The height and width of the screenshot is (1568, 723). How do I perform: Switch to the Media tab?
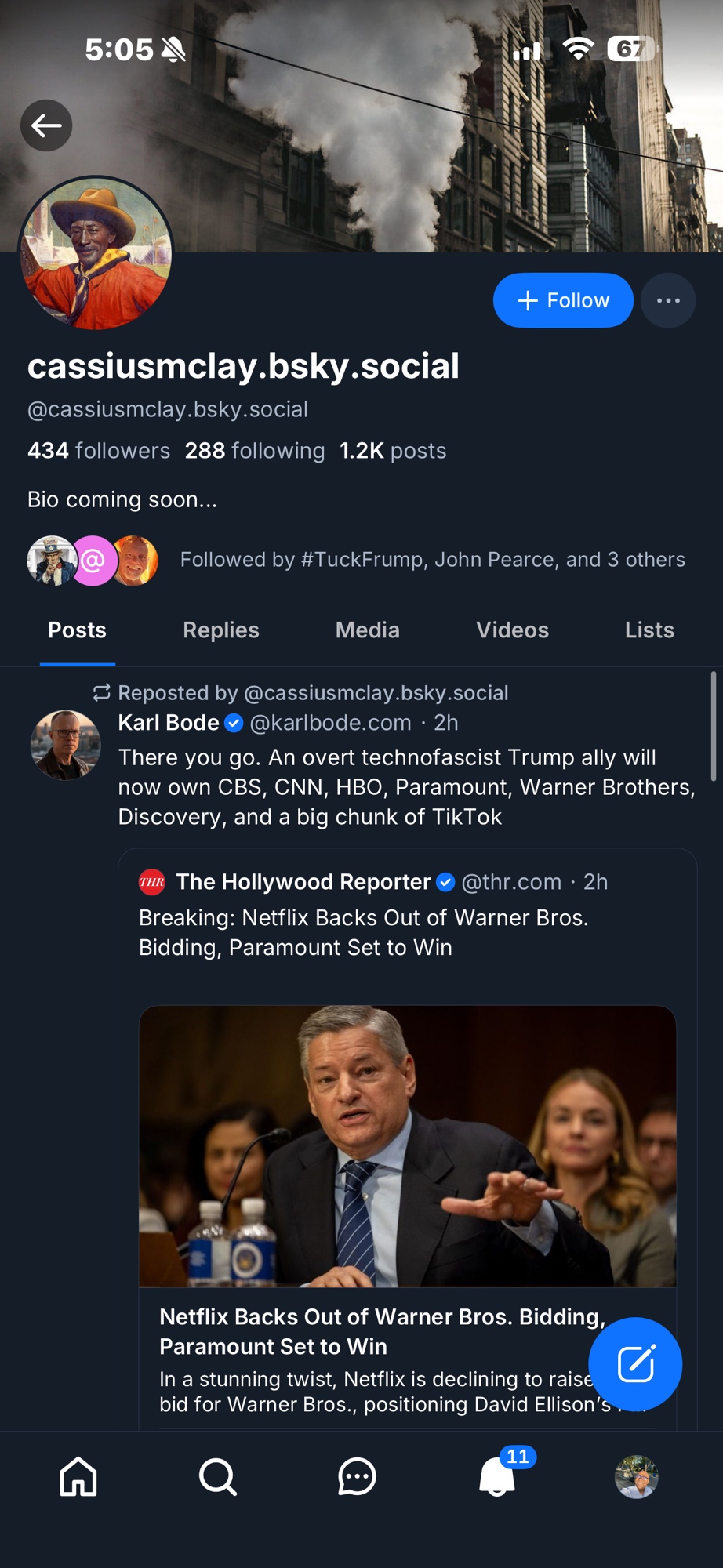[367, 630]
